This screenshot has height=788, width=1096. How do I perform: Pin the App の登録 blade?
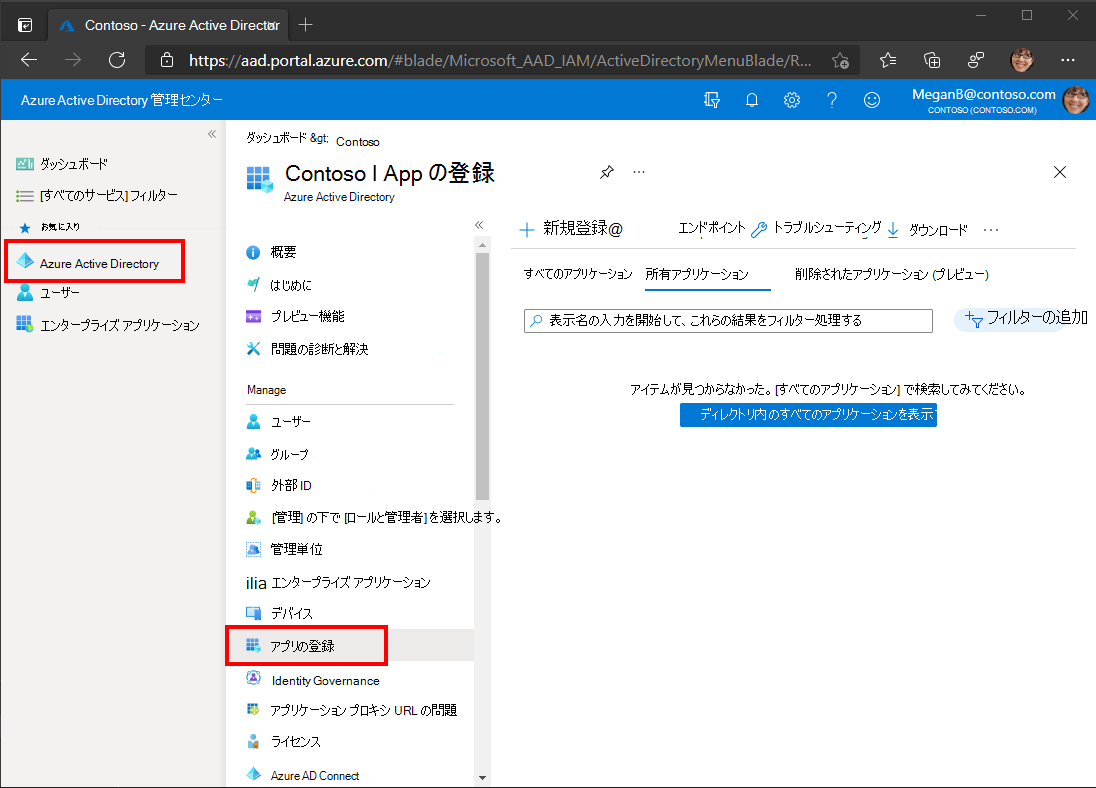click(607, 172)
